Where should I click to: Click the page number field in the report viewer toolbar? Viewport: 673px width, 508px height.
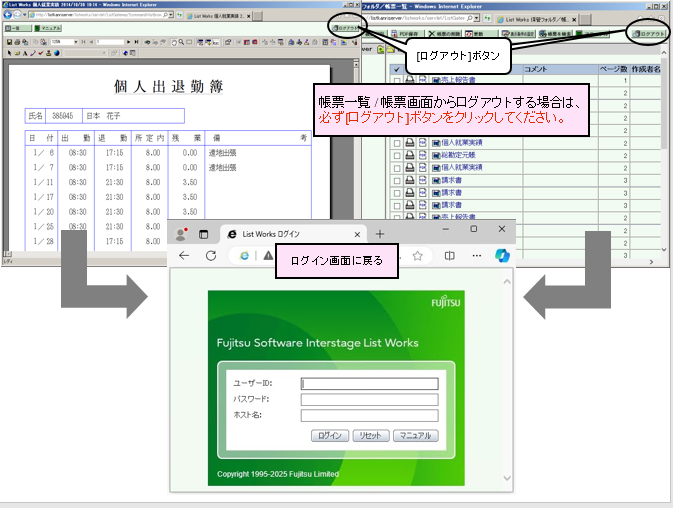(110, 42)
